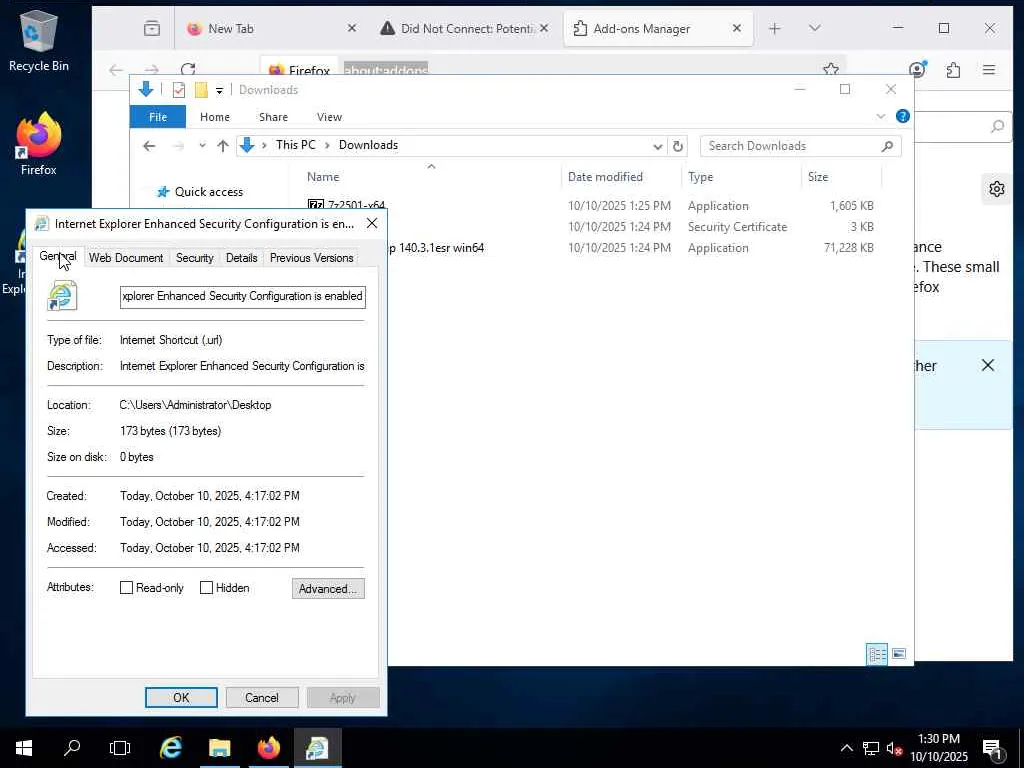The width and height of the screenshot is (1024, 768).
Task: Show hidden system tray icons
Action: (x=846, y=748)
